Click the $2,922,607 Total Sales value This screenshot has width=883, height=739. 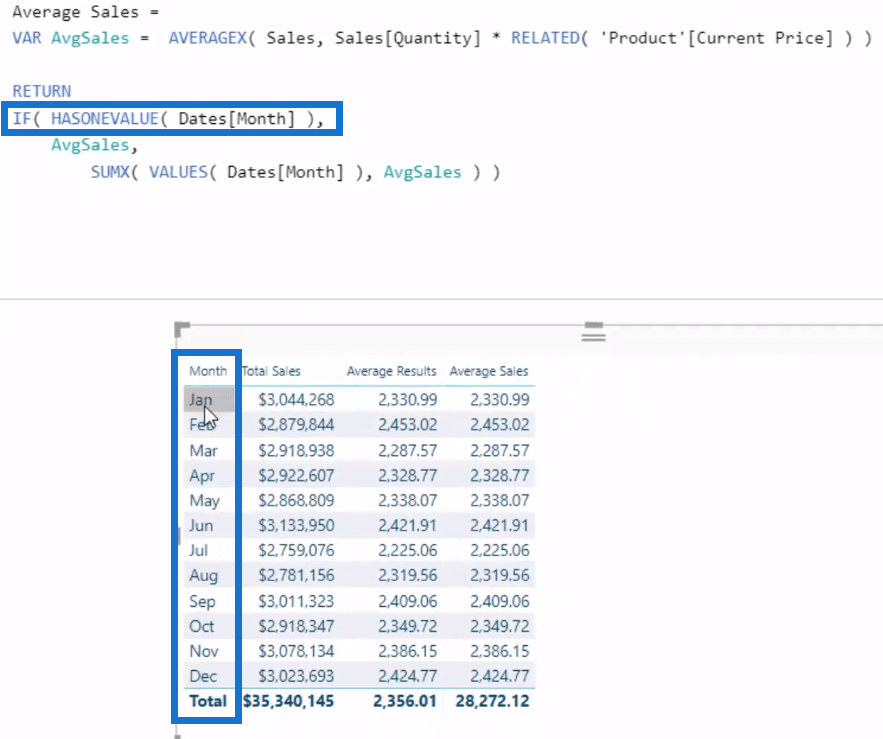tap(296, 475)
